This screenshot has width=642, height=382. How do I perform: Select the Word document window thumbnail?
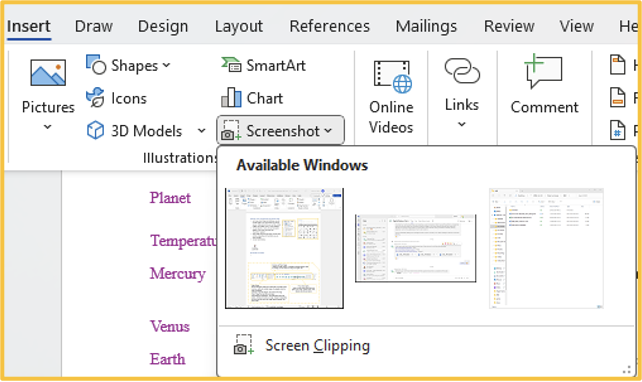284,249
